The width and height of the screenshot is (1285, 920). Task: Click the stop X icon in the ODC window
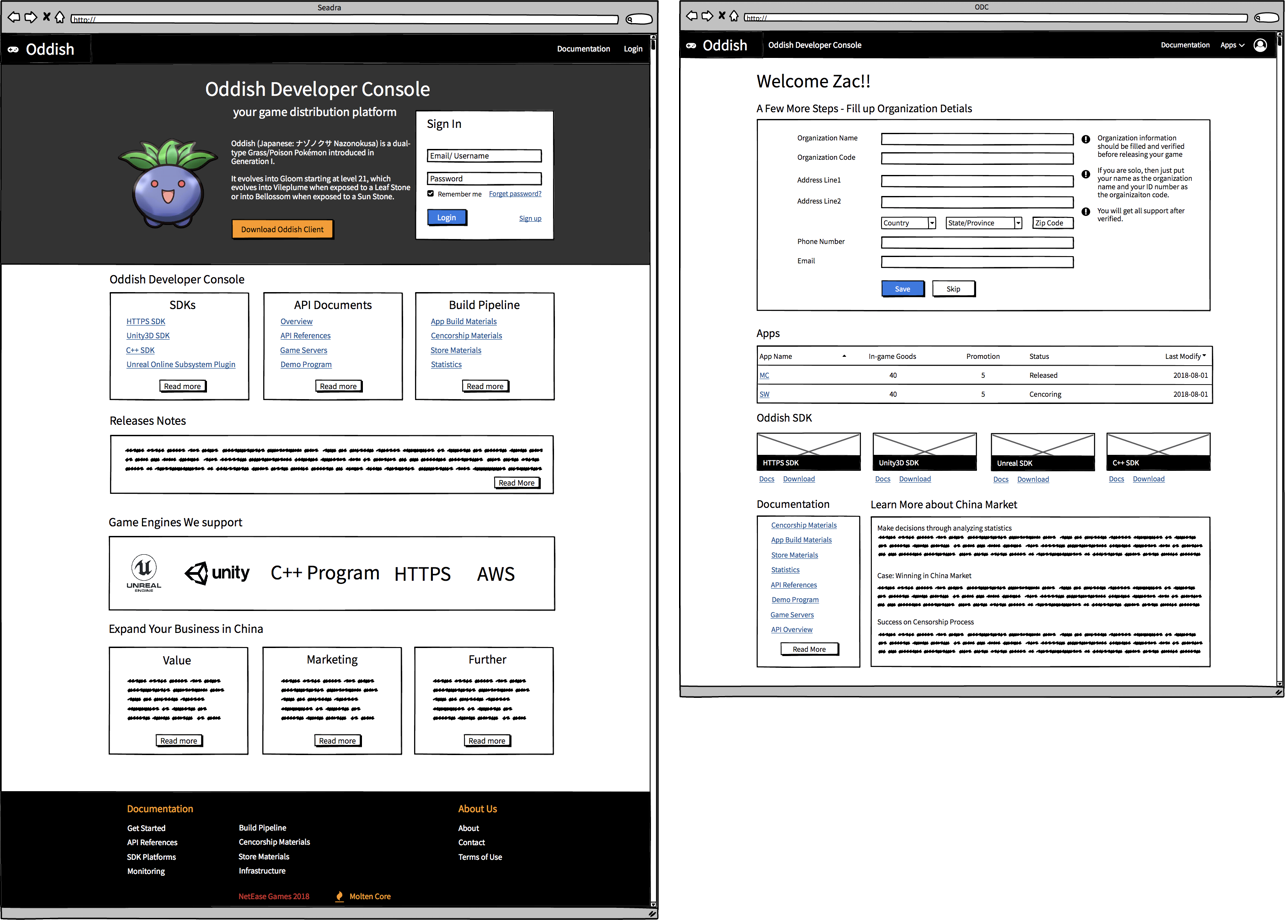pos(721,16)
